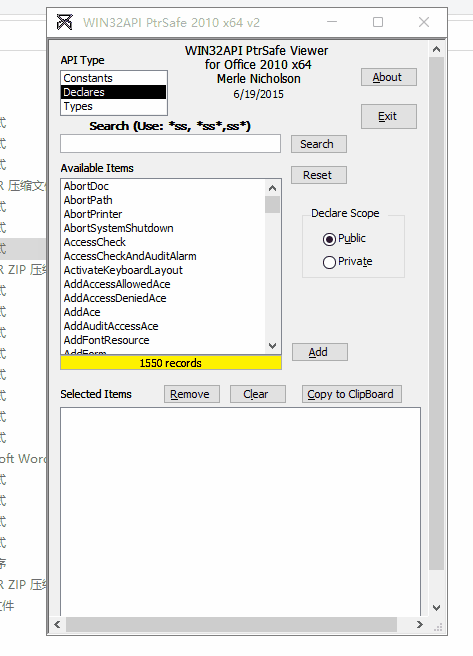Click the app icon in title bar
This screenshot has width=473, height=656.
click(x=65, y=22)
